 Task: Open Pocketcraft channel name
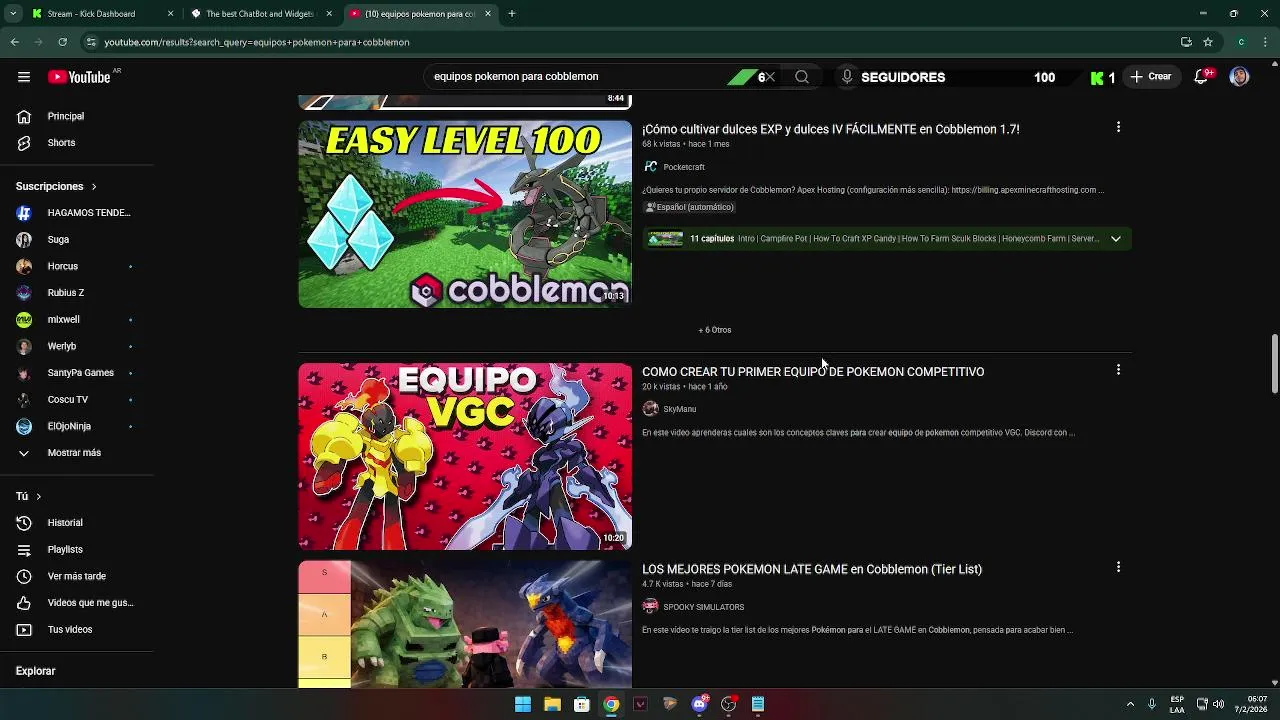coord(684,167)
